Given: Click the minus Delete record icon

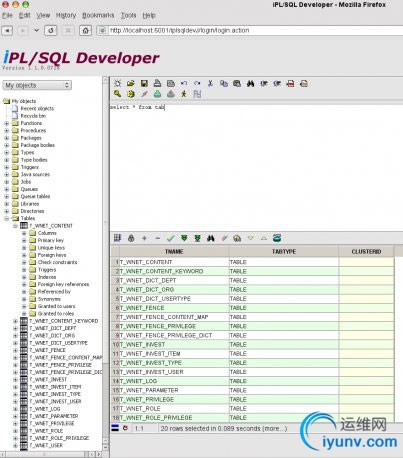Looking at the screenshot, I should tap(158, 238).
